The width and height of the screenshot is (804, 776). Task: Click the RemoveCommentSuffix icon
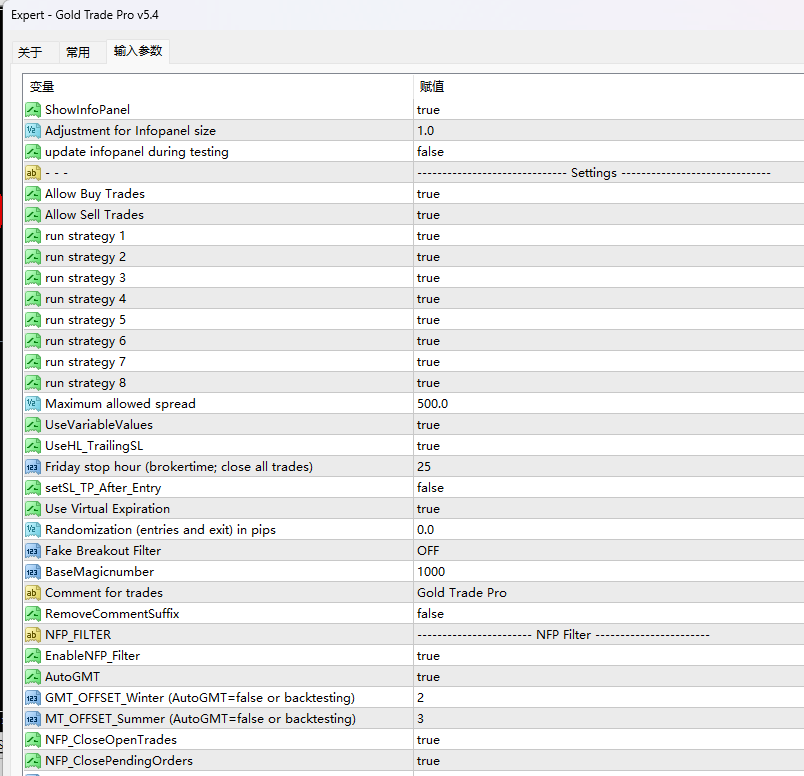[33, 614]
